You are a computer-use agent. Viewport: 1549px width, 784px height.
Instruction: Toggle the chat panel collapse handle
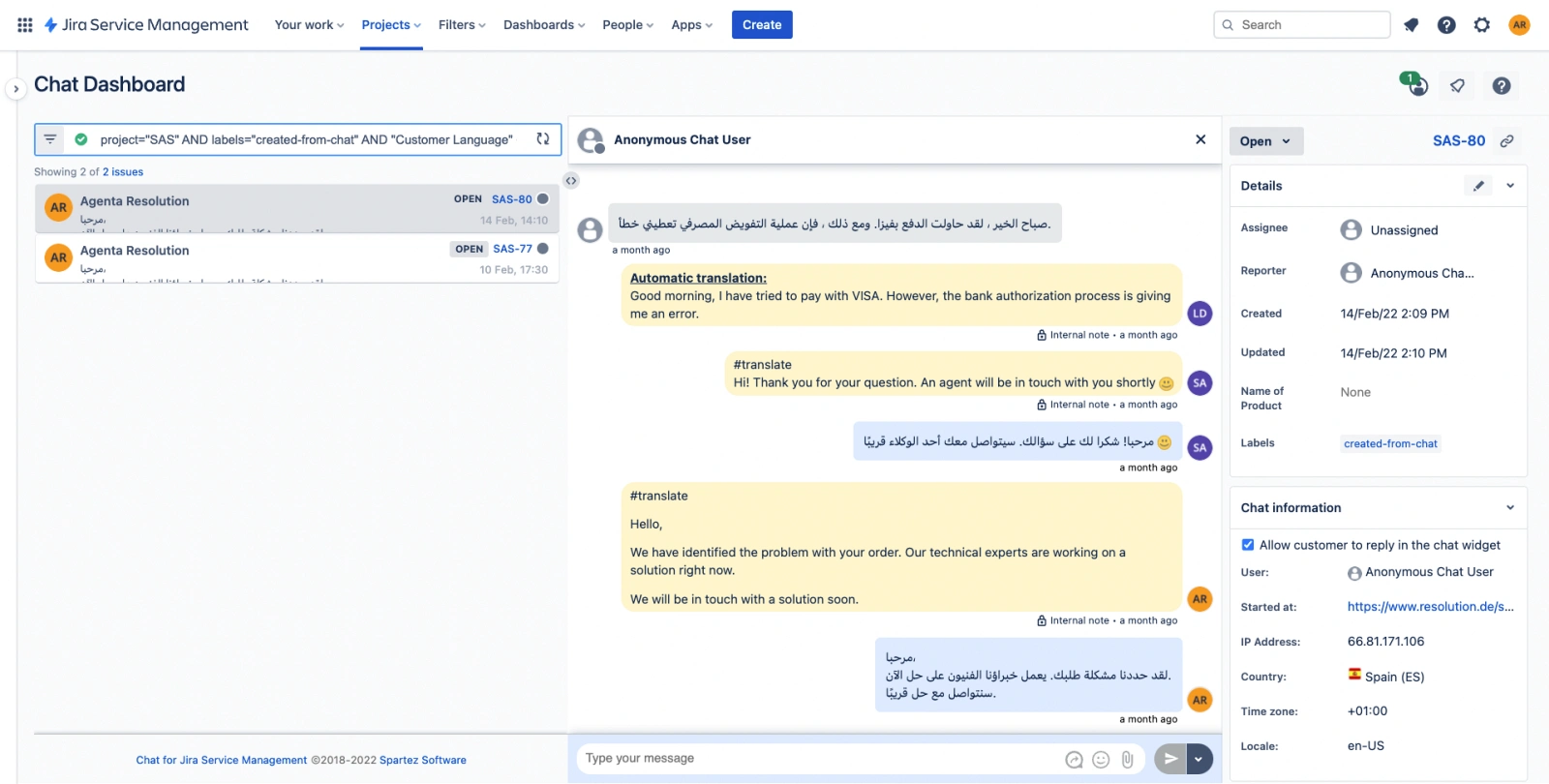tap(571, 180)
